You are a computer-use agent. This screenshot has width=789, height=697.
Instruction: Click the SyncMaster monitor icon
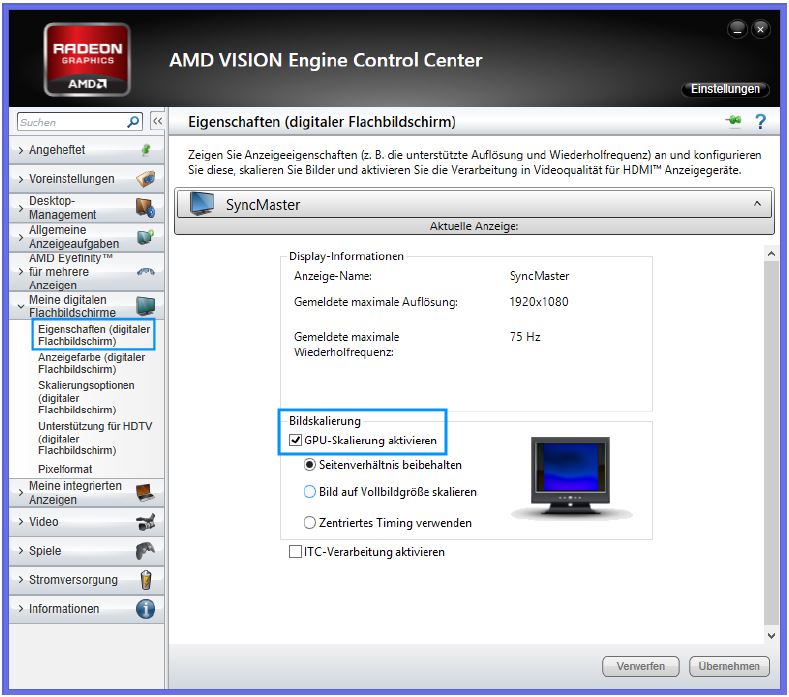[x=202, y=204]
